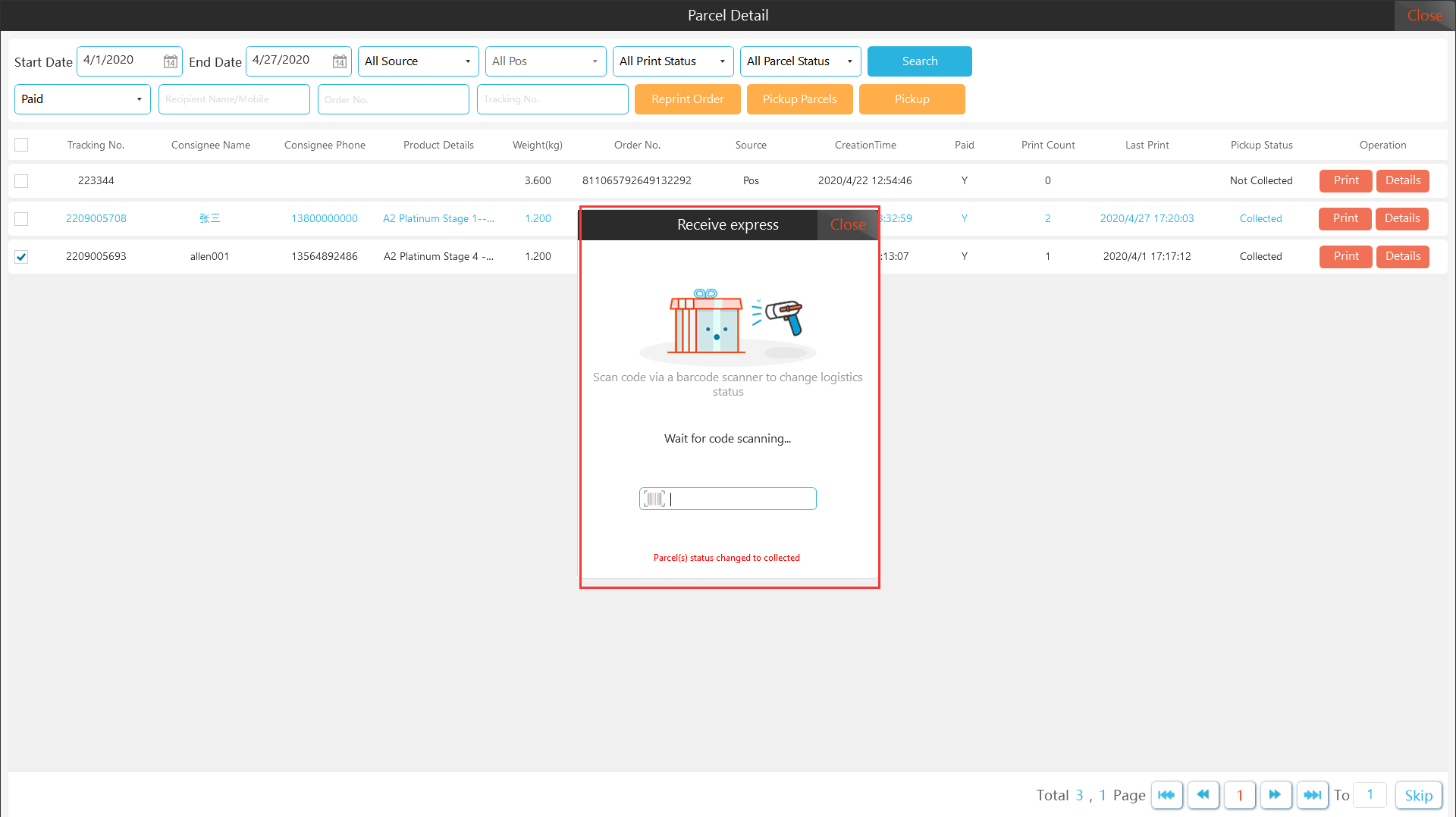Sort by the Pickup Status column header
Screen dimensions: 1456x817
click(1261, 145)
